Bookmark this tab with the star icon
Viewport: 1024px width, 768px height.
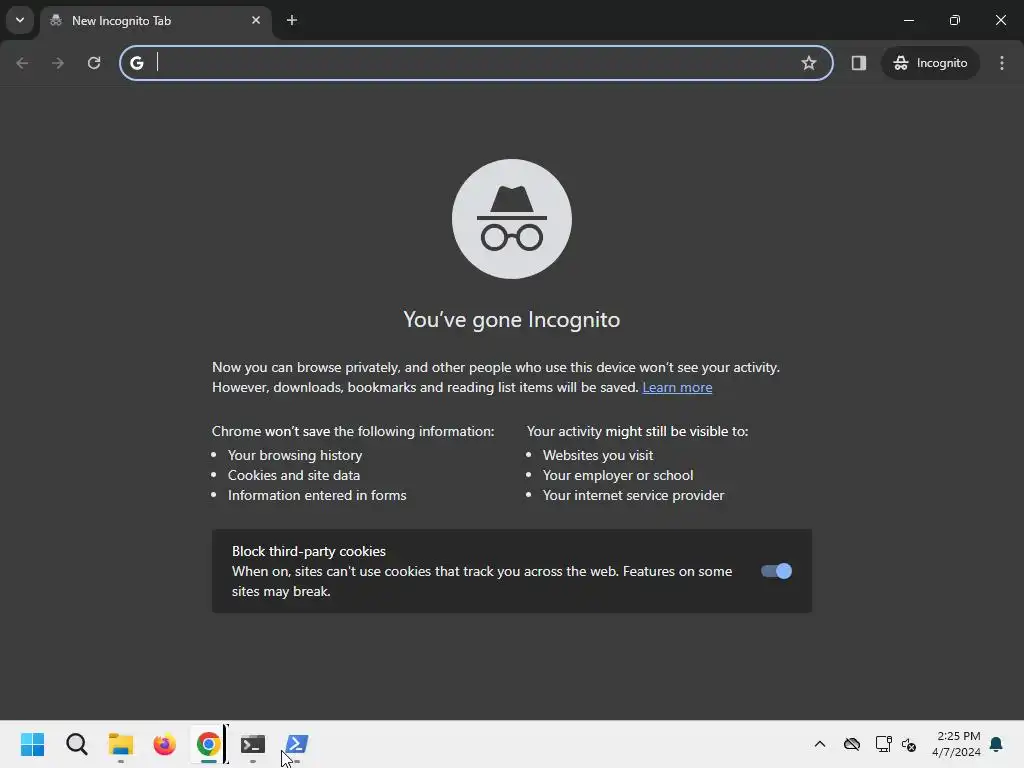tap(808, 63)
